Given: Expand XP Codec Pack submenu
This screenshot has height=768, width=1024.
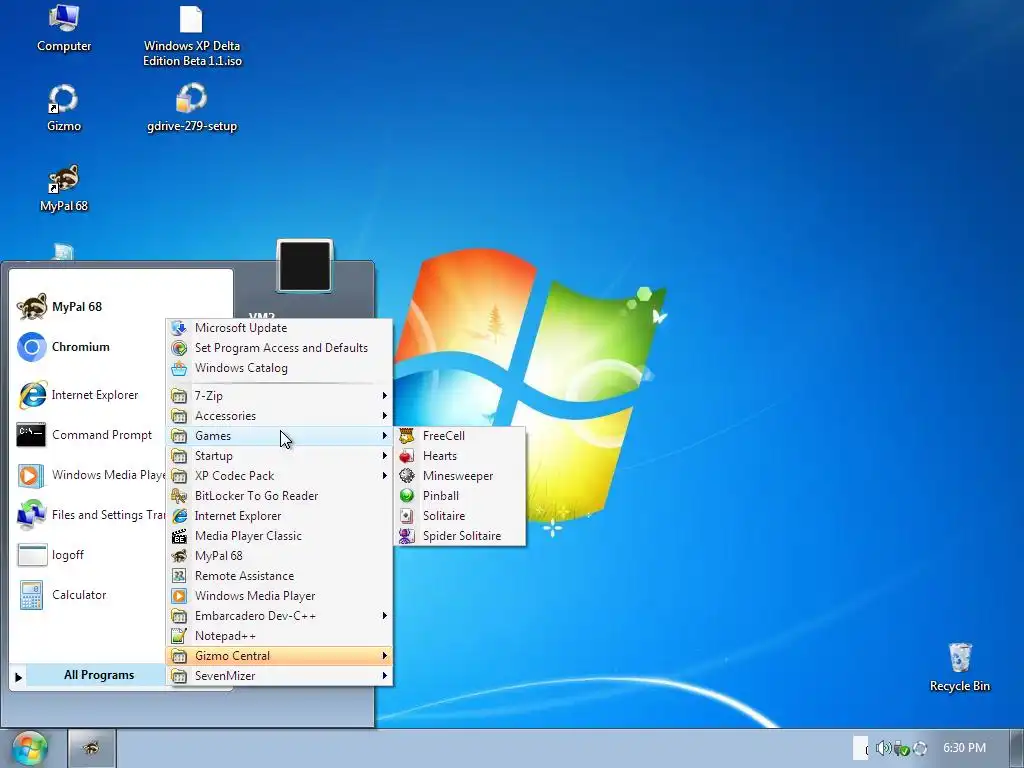Looking at the screenshot, I should click(280, 475).
